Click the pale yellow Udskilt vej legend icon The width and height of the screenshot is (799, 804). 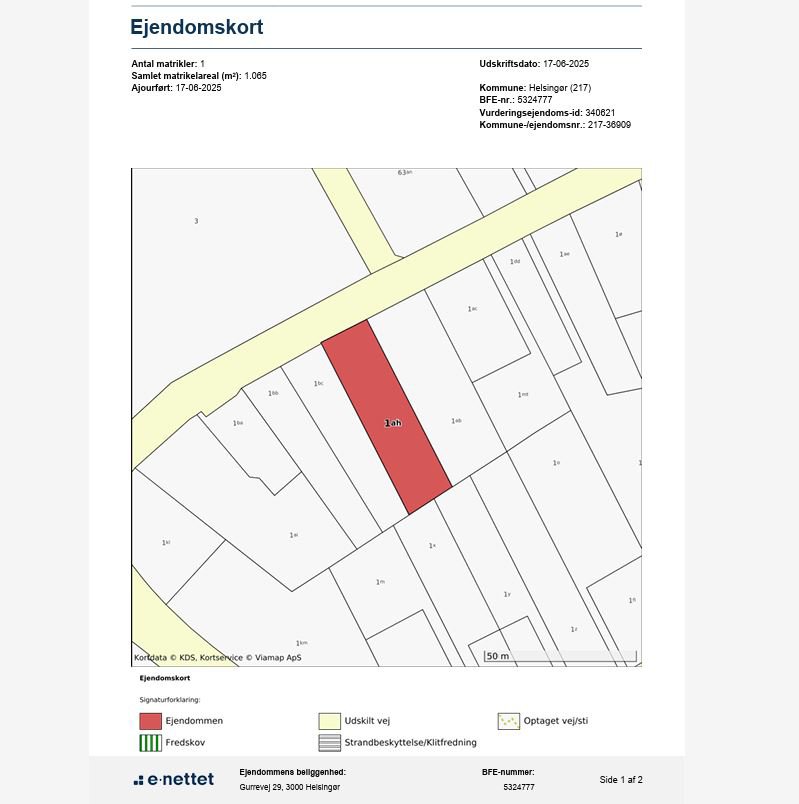[329, 721]
